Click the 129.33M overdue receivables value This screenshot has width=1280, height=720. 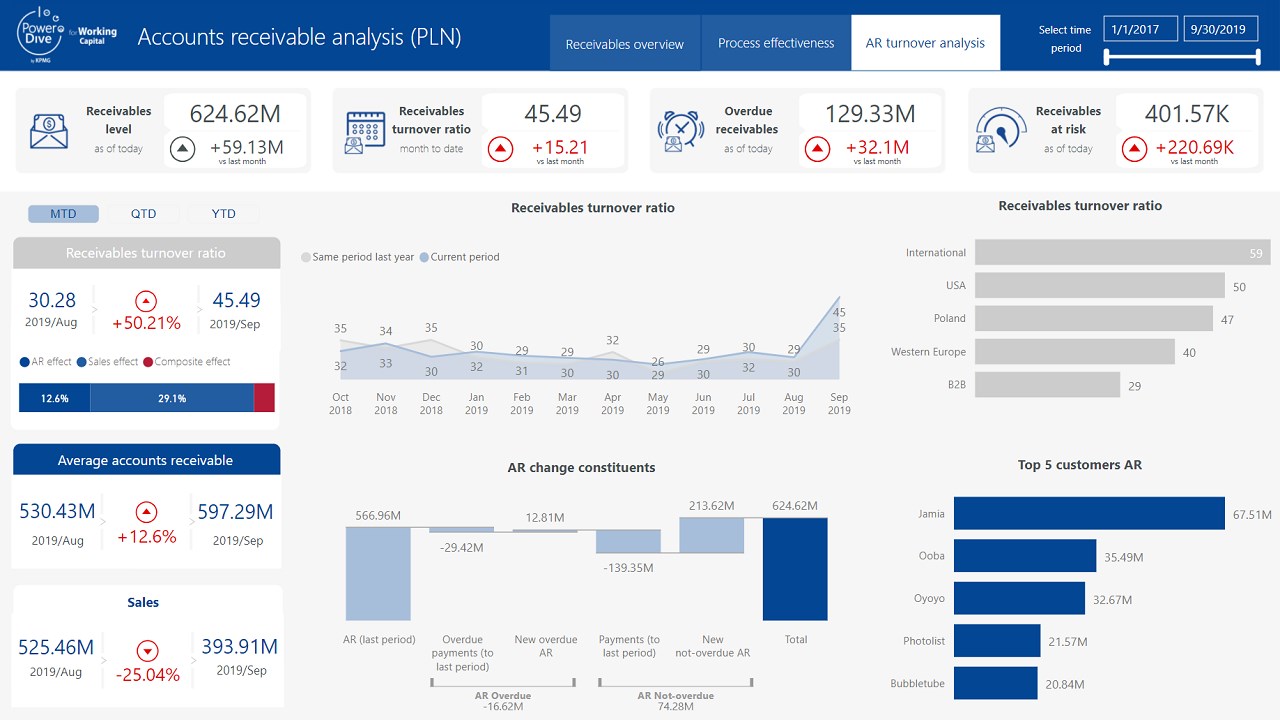(x=870, y=113)
